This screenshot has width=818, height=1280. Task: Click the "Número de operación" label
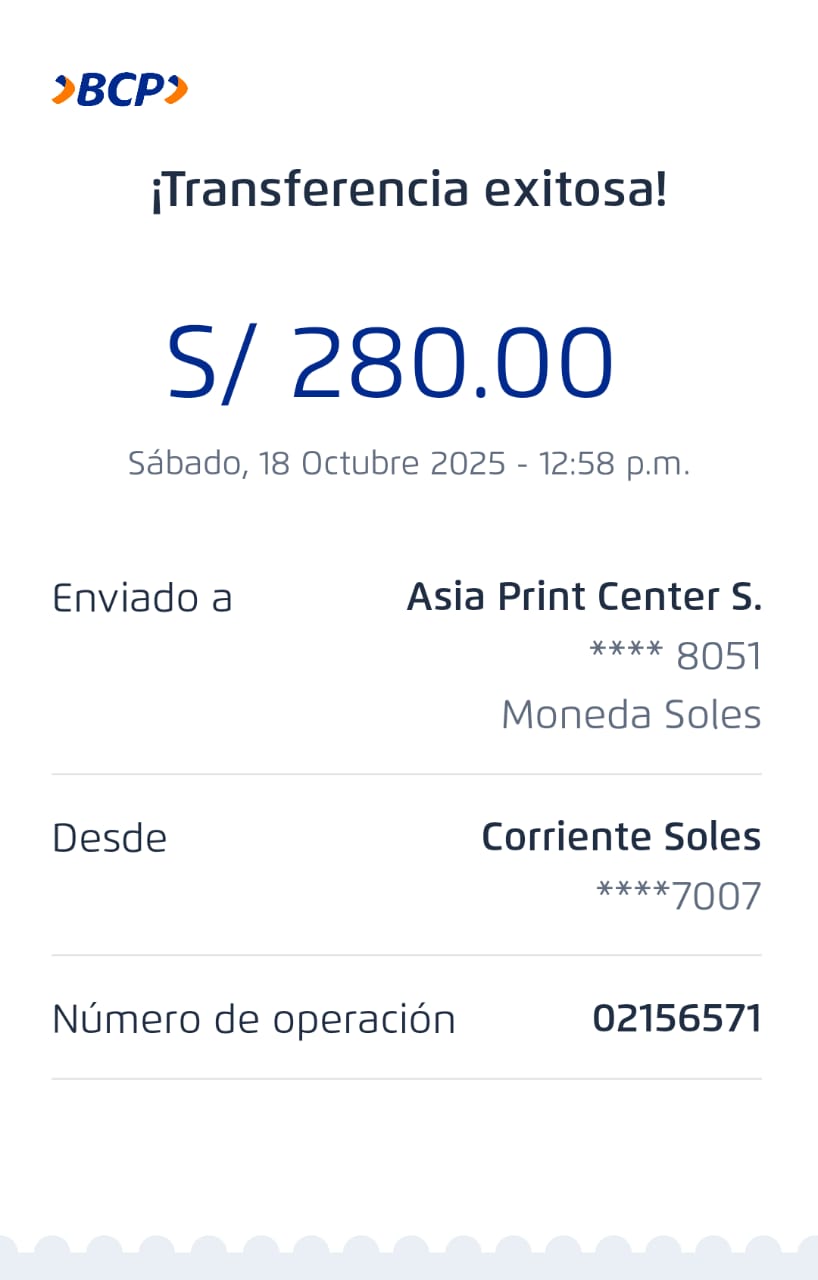[253, 1019]
